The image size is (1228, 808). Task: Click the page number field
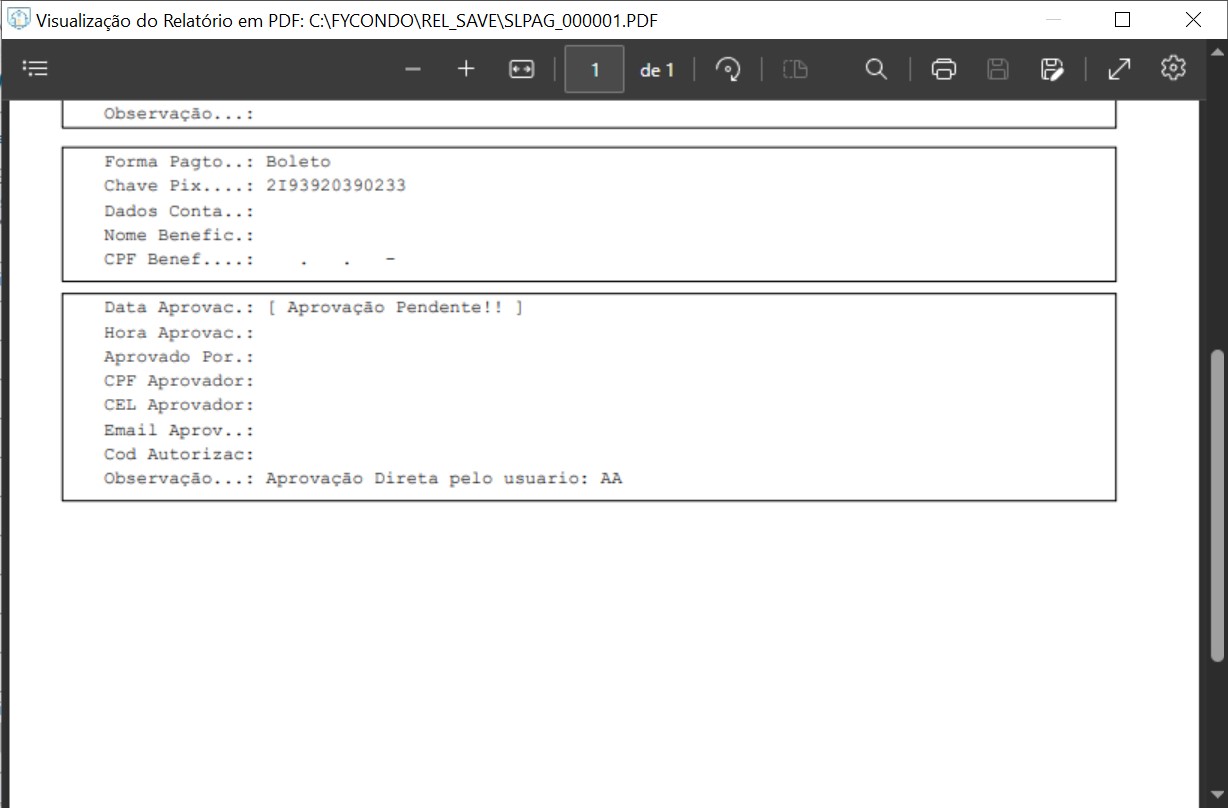click(595, 70)
